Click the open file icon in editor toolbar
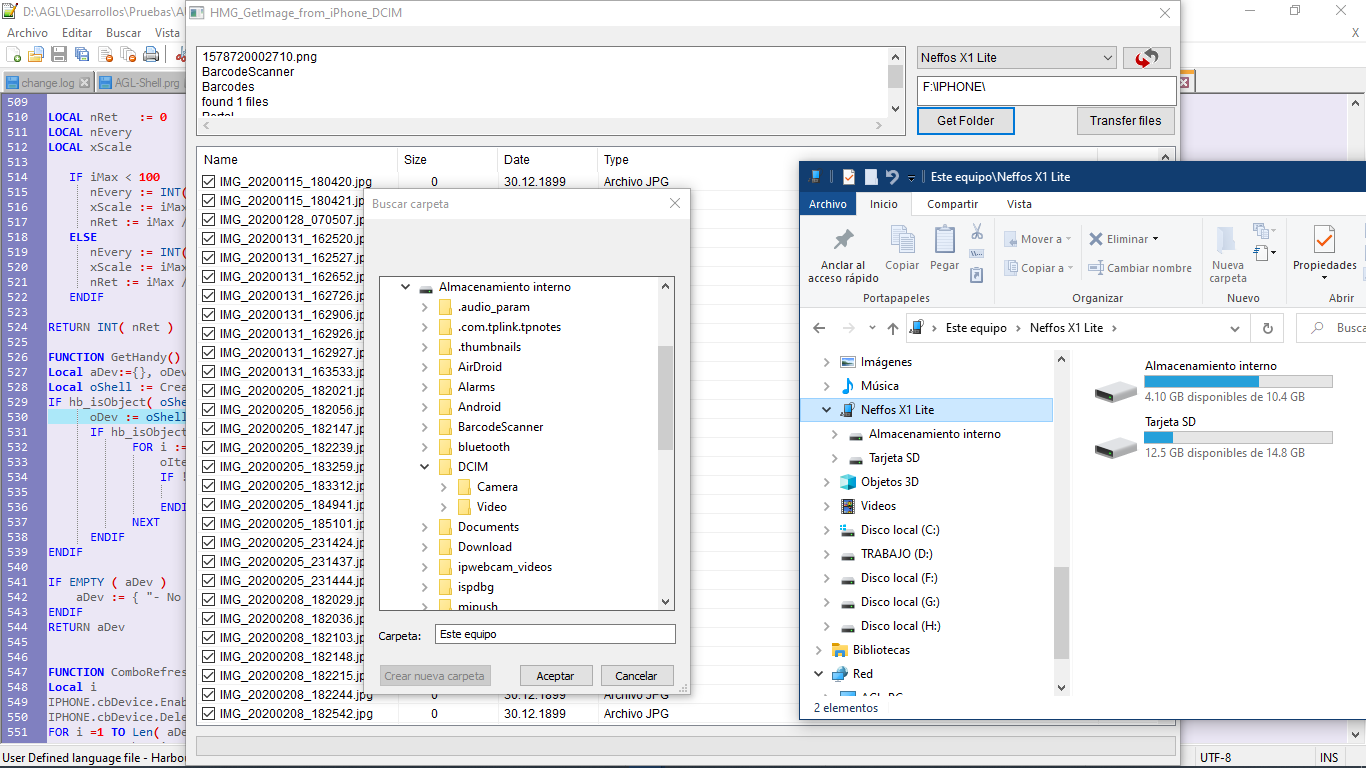 point(36,54)
